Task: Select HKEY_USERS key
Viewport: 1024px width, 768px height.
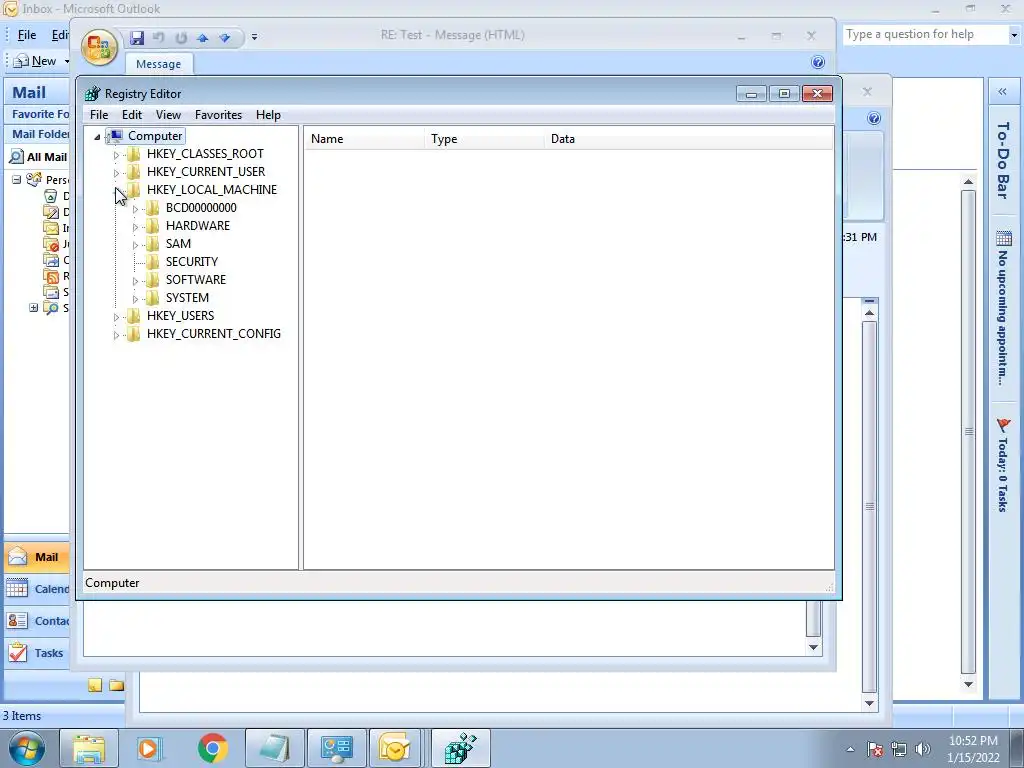Action: pos(180,315)
